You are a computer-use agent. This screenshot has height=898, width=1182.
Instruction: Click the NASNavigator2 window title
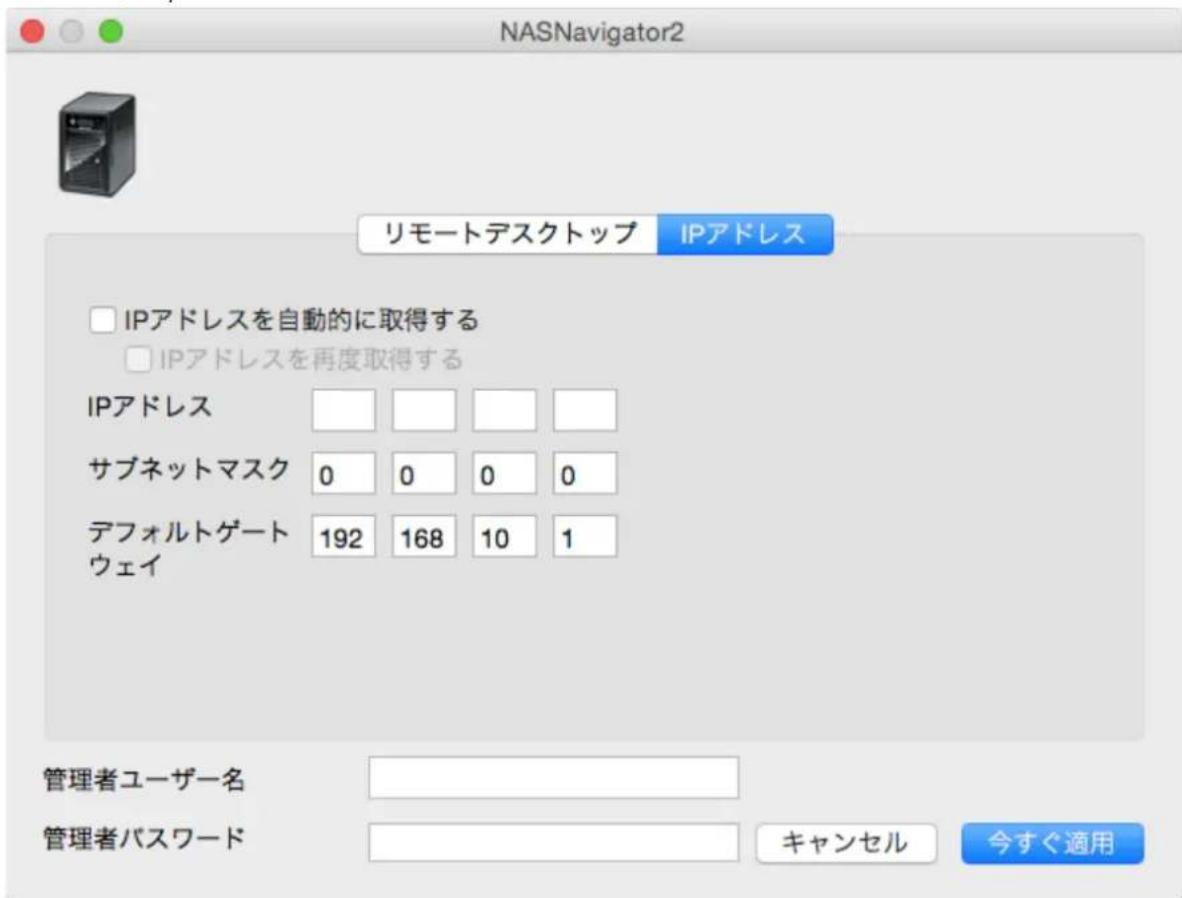[592, 32]
